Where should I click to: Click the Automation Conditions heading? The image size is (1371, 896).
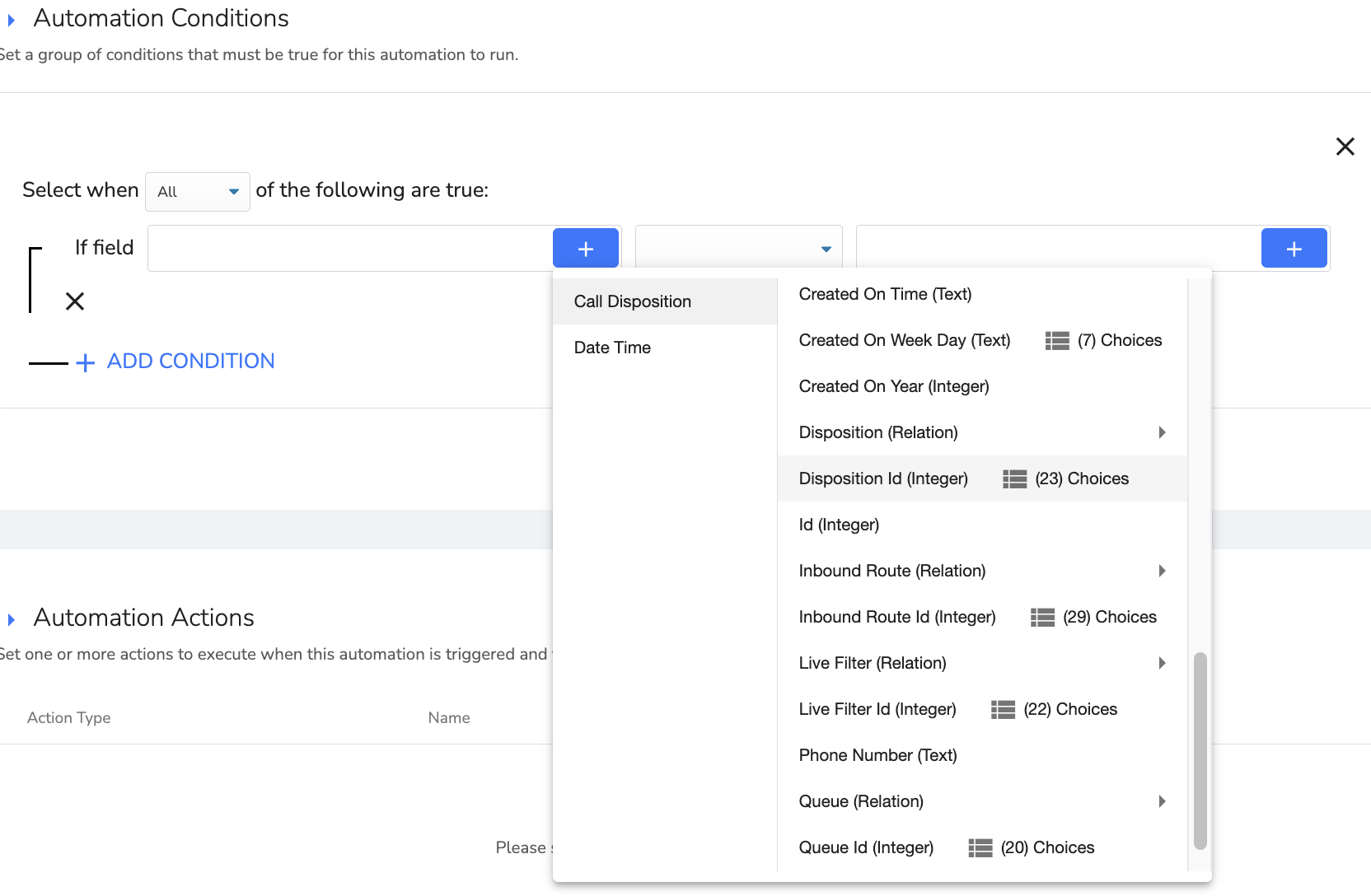tap(161, 18)
